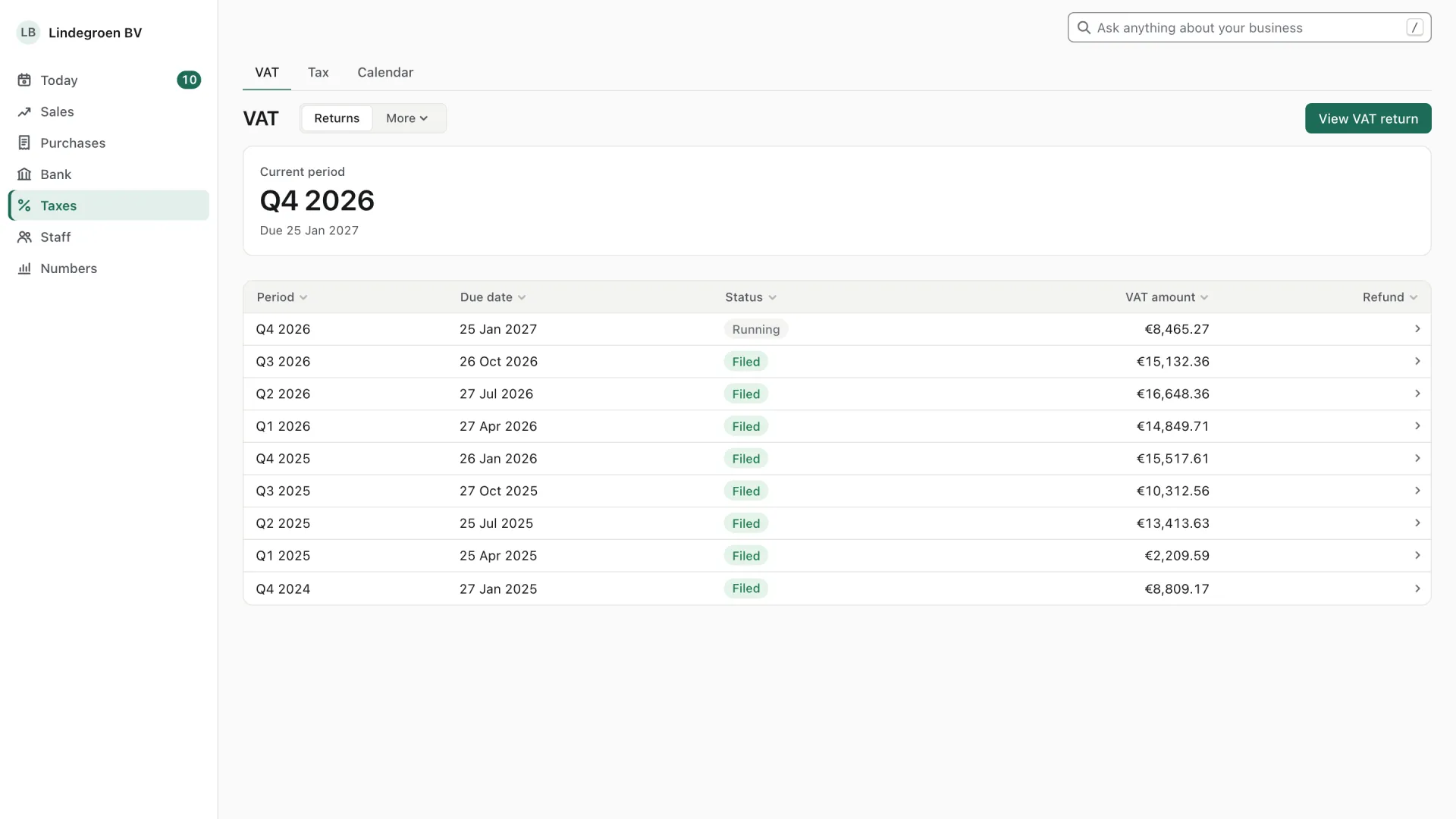
Task: Open the Staff section
Action: tap(108, 237)
